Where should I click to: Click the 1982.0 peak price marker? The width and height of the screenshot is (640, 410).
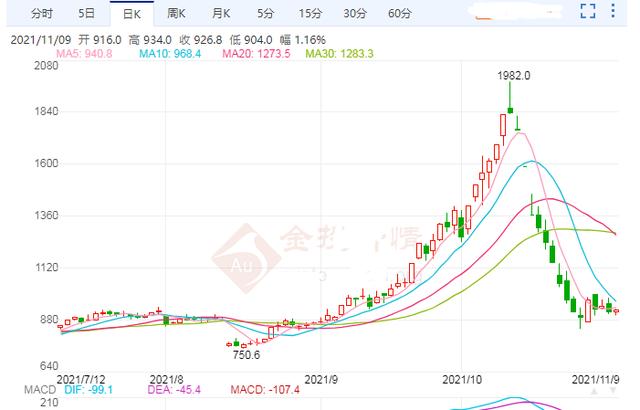coord(513,76)
